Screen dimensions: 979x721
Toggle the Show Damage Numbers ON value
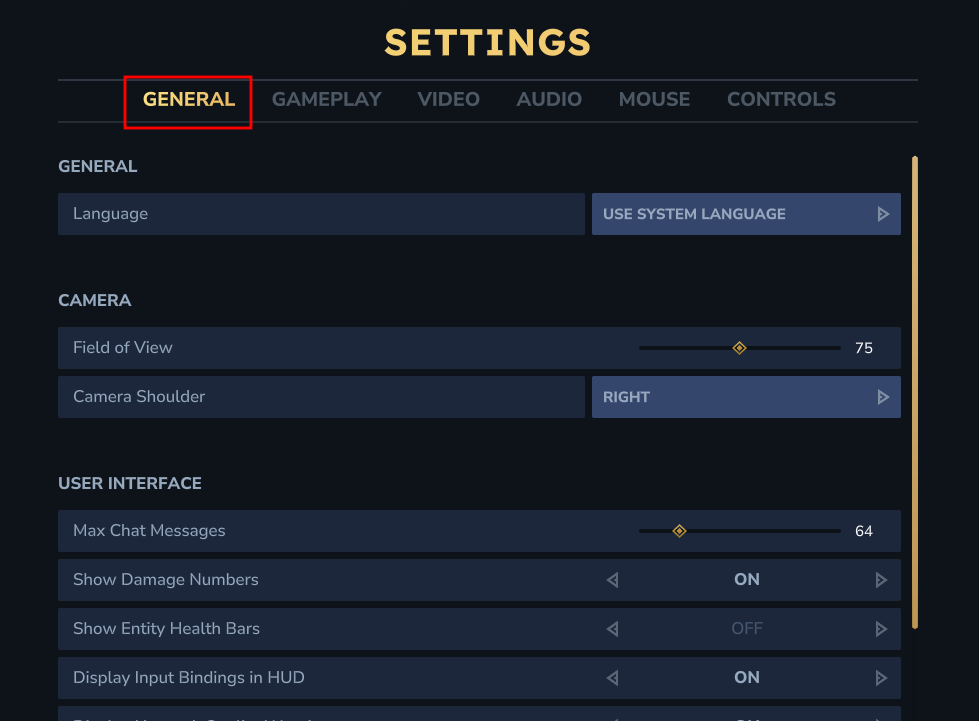(747, 580)
